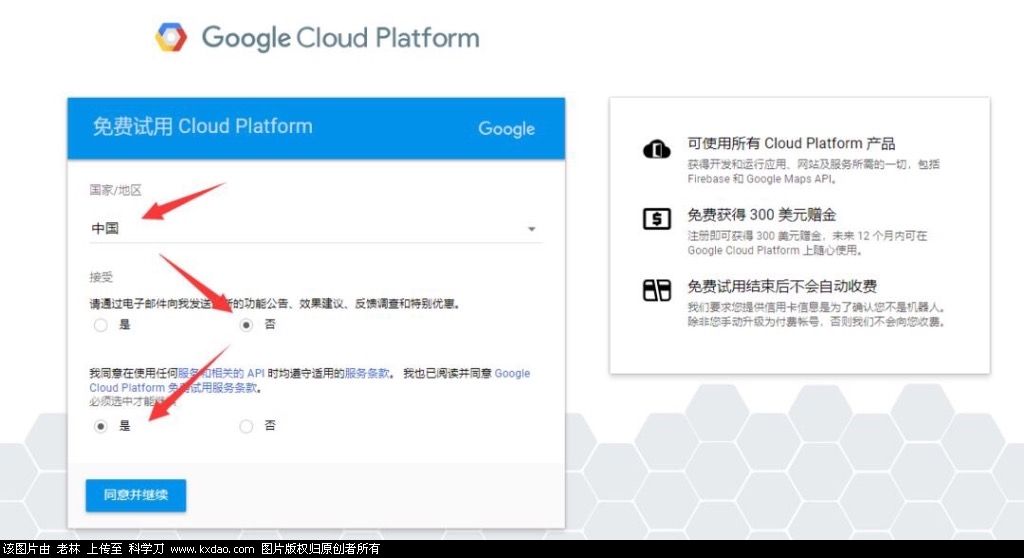This screenshot has height=558, width=1024.
Task: Click the Google Cloud Platform hexagon logo
Action: (x=171, y=37)
